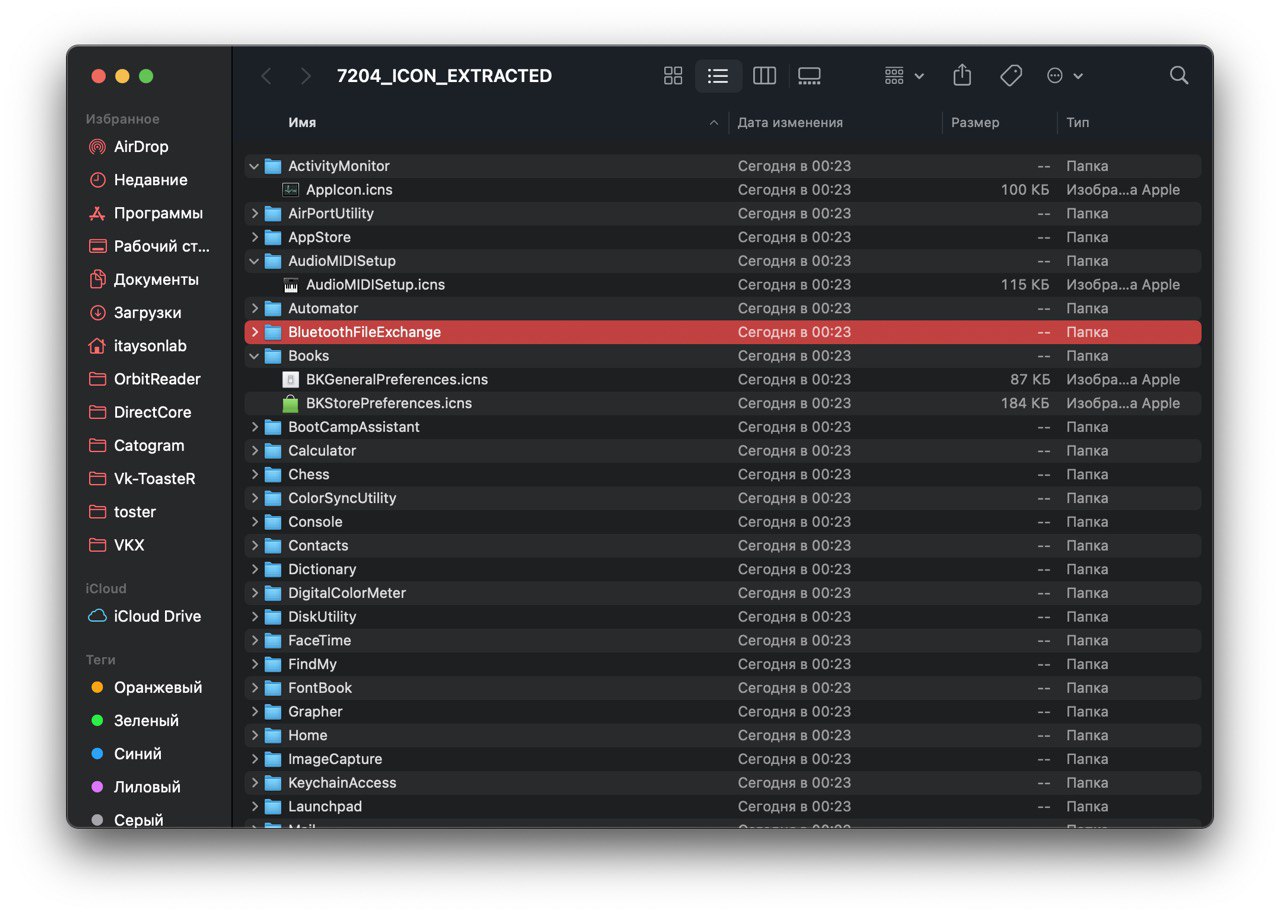The height and width of the screenshot is (916, 1280).
Task: Click the Search magnifier icon
Action: click(1179, 76)
